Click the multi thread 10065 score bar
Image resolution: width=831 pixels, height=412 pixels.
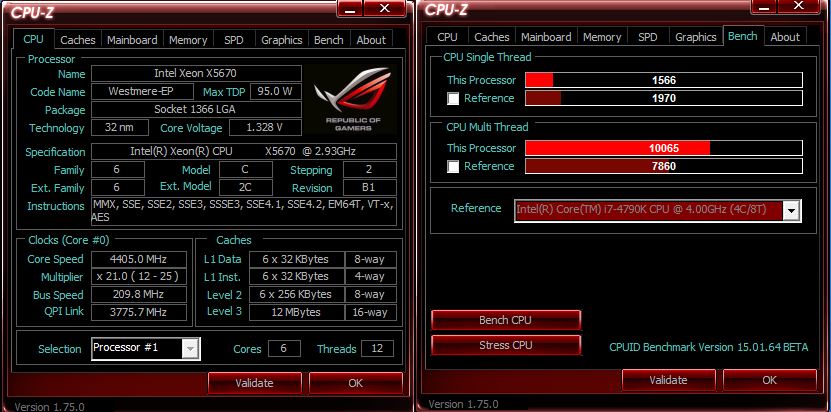664,148
